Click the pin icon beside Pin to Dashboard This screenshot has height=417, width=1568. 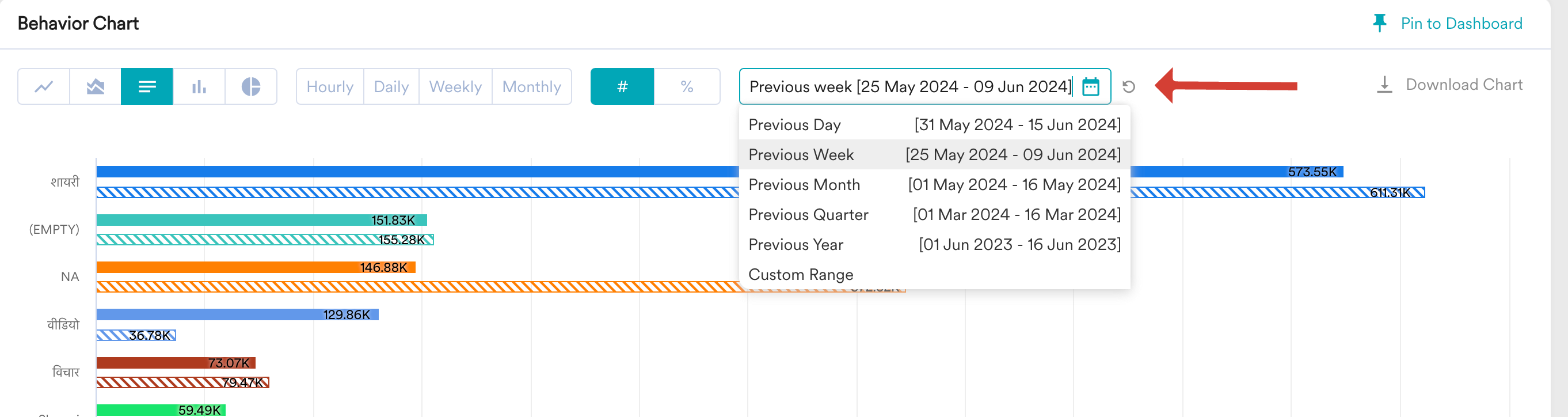(1379, 23)
